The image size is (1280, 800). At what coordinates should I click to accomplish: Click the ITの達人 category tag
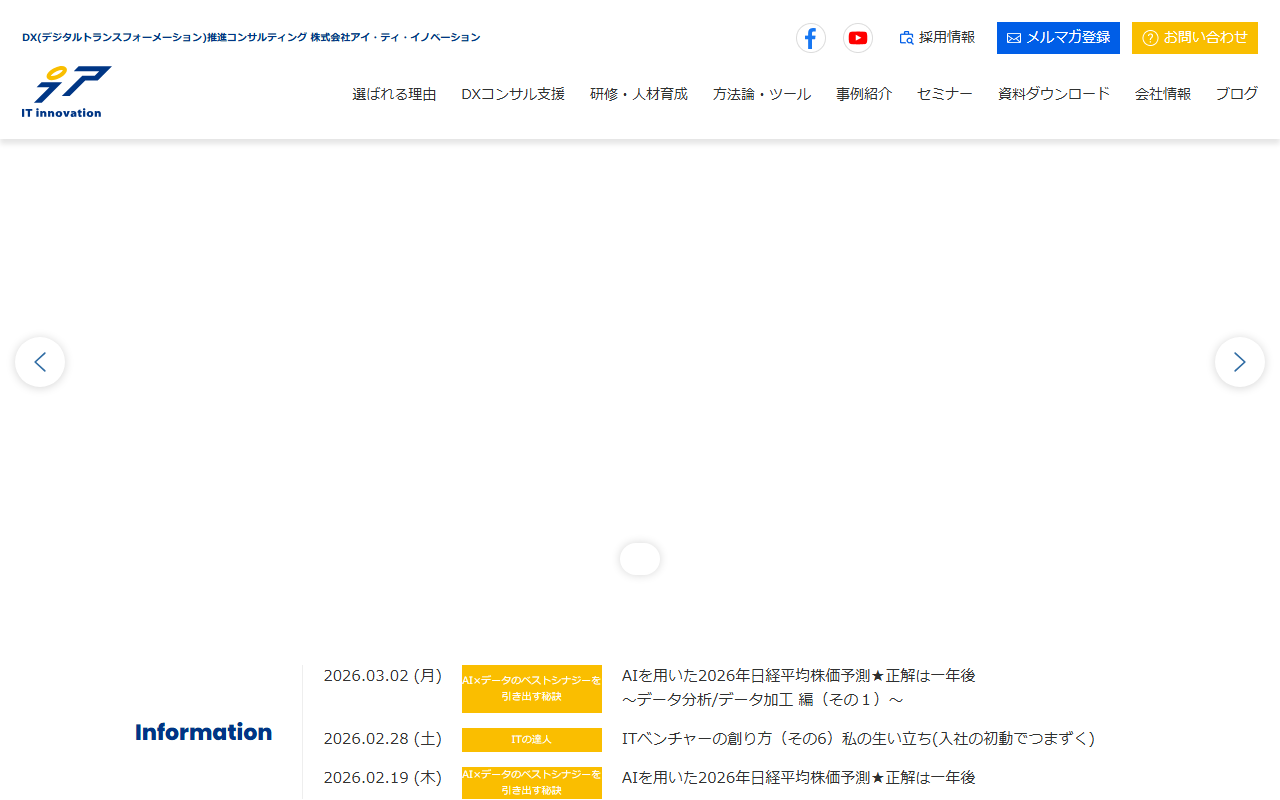point(531,740)
